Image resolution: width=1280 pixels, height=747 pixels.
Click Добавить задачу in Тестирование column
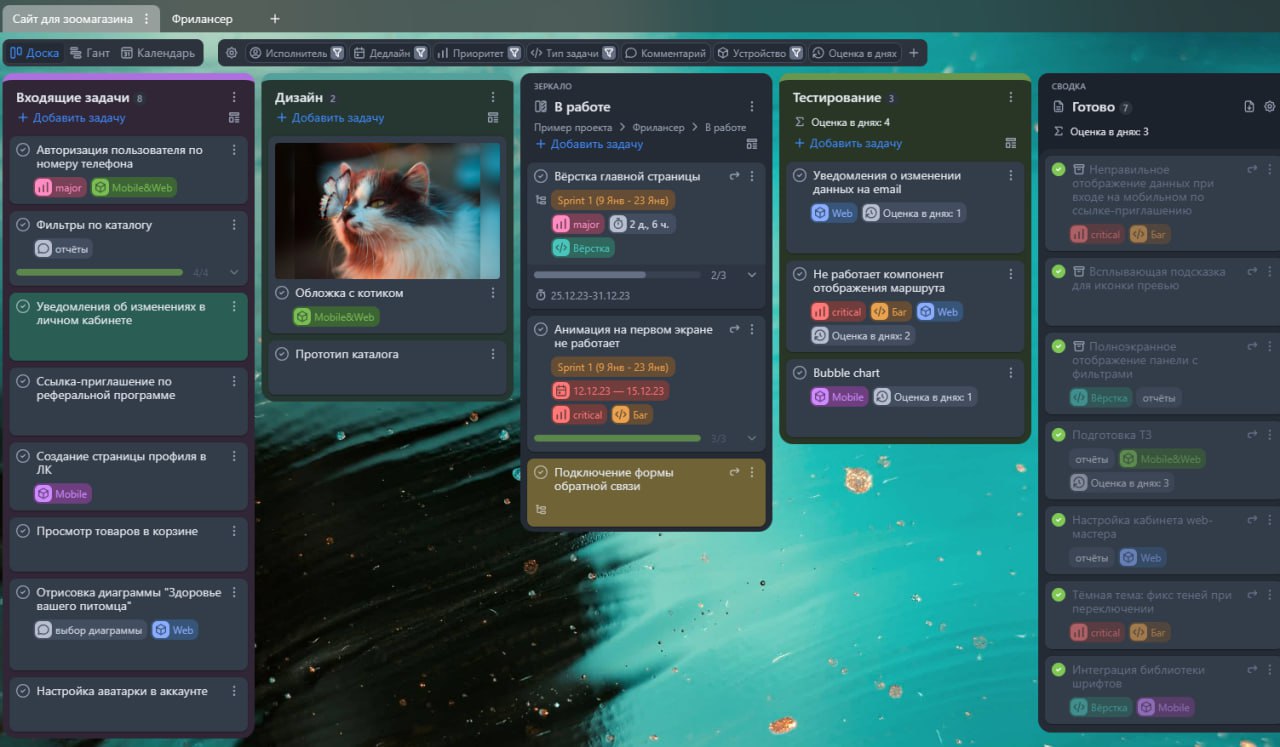click(848, 143)
